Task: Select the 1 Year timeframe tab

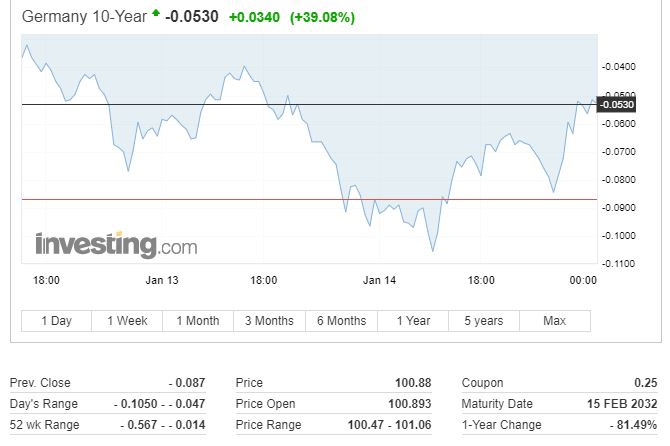Action: tap(413, 321)
